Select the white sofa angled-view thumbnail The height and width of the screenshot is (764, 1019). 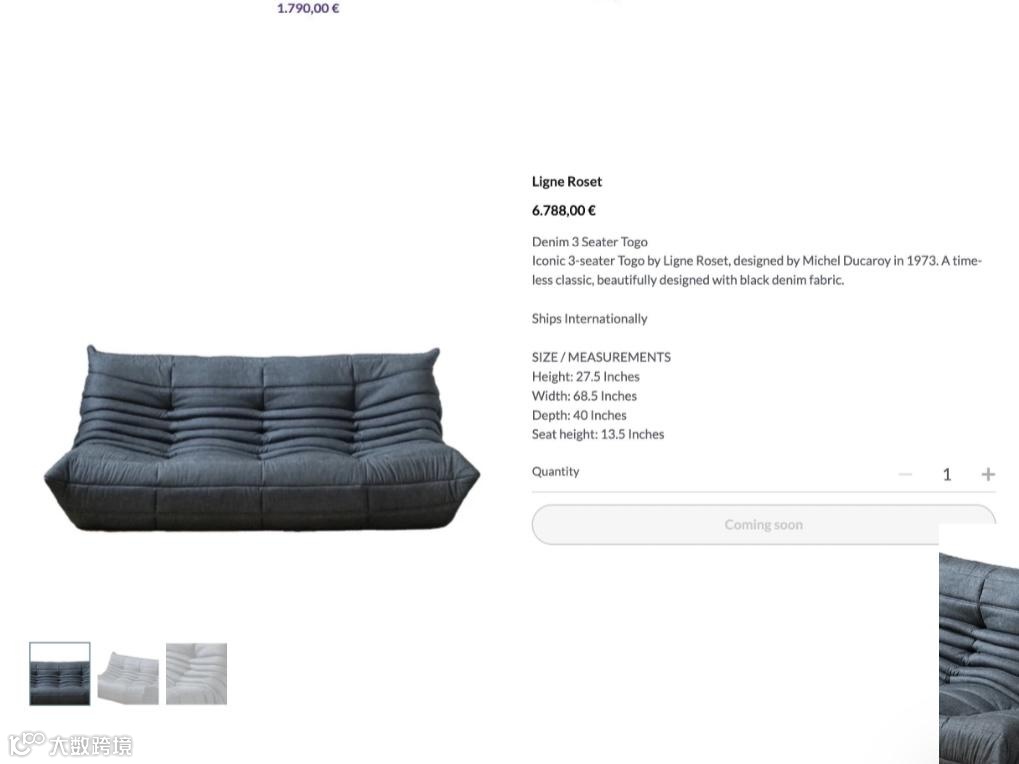point(128,674)
